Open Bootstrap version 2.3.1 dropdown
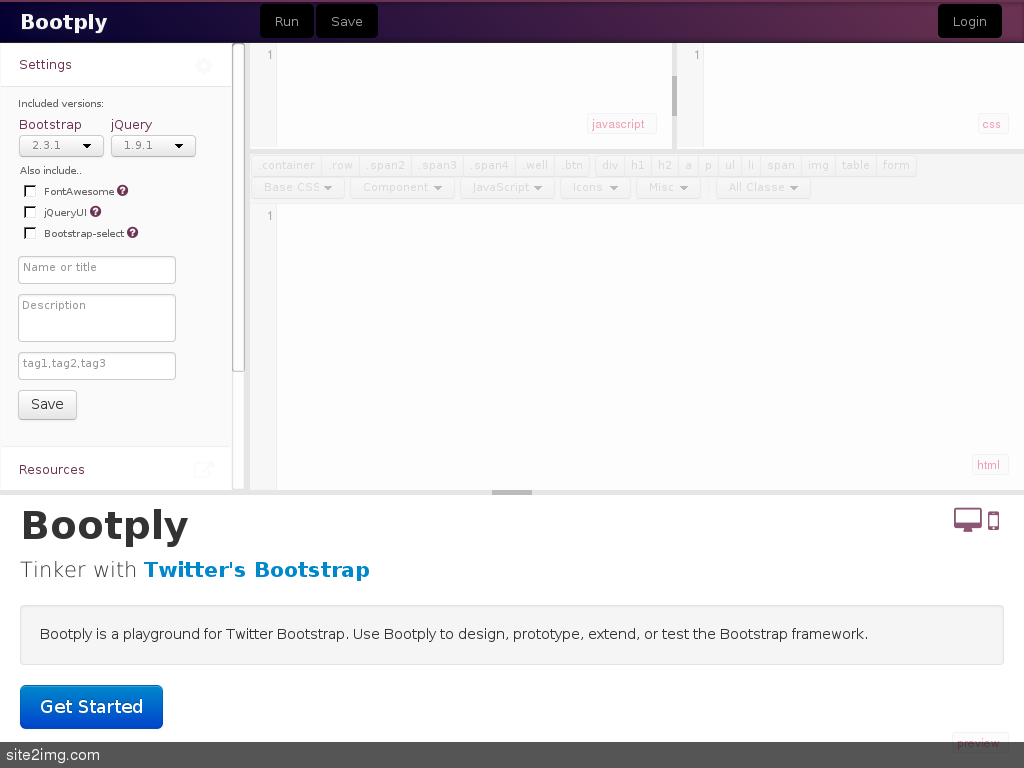 (61, 146)
